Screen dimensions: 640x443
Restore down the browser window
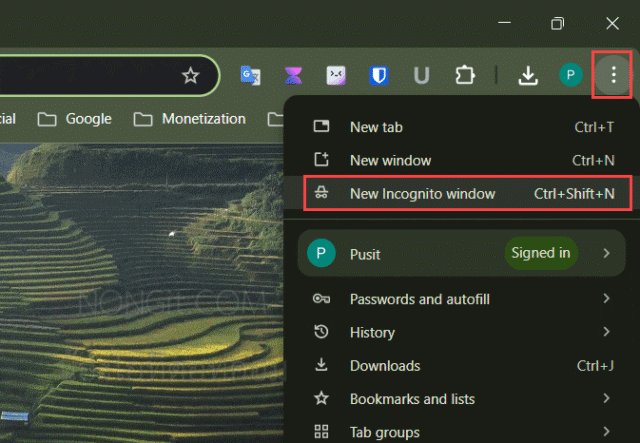click(x=557, y=23)
